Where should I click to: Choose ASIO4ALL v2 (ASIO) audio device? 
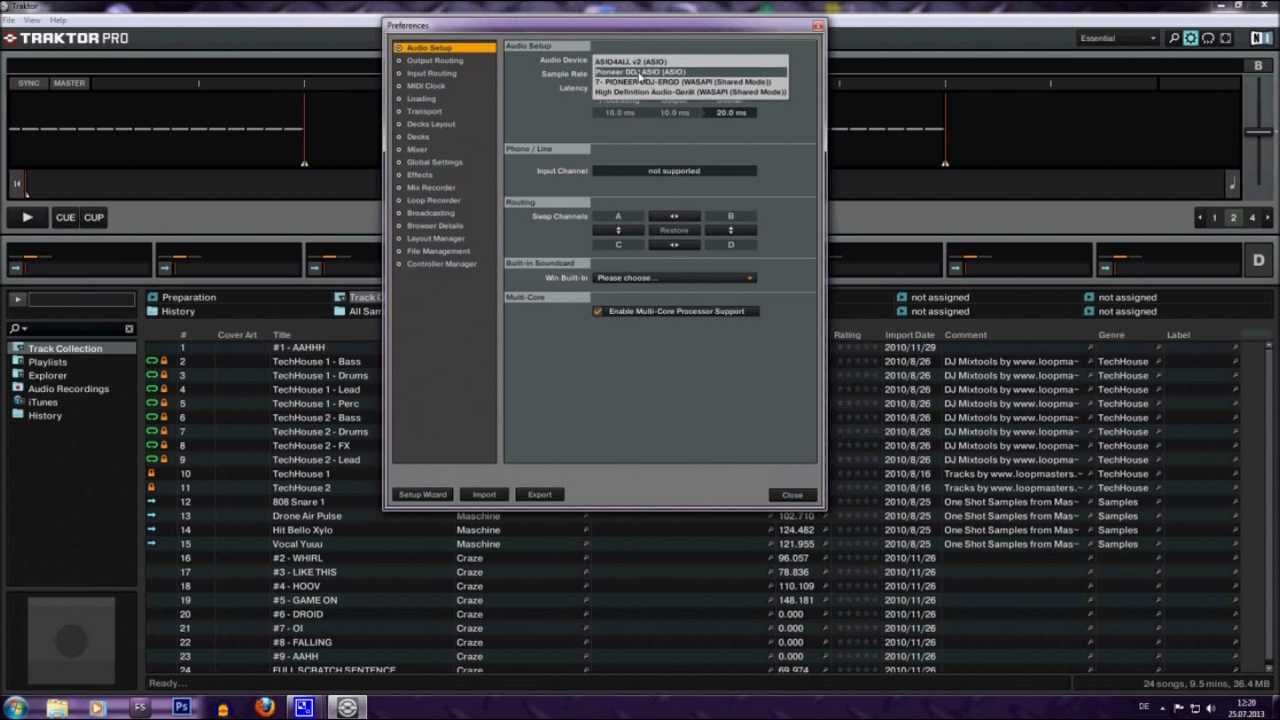[x=690, y=62]
